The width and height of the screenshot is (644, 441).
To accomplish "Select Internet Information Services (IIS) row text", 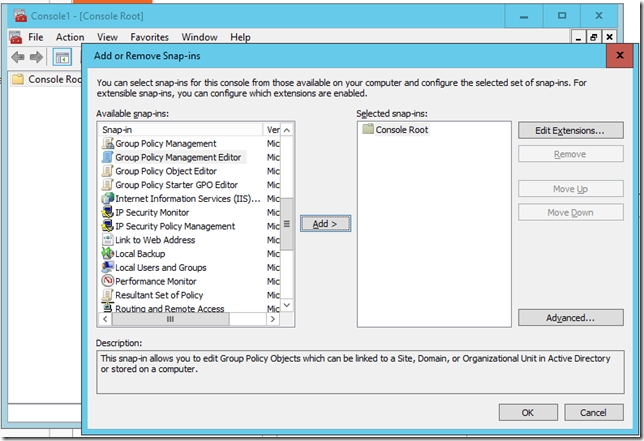I will (188, 199).
